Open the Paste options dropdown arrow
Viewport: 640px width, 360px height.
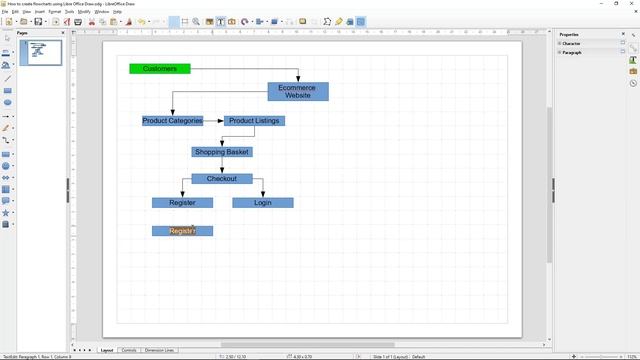121,22
